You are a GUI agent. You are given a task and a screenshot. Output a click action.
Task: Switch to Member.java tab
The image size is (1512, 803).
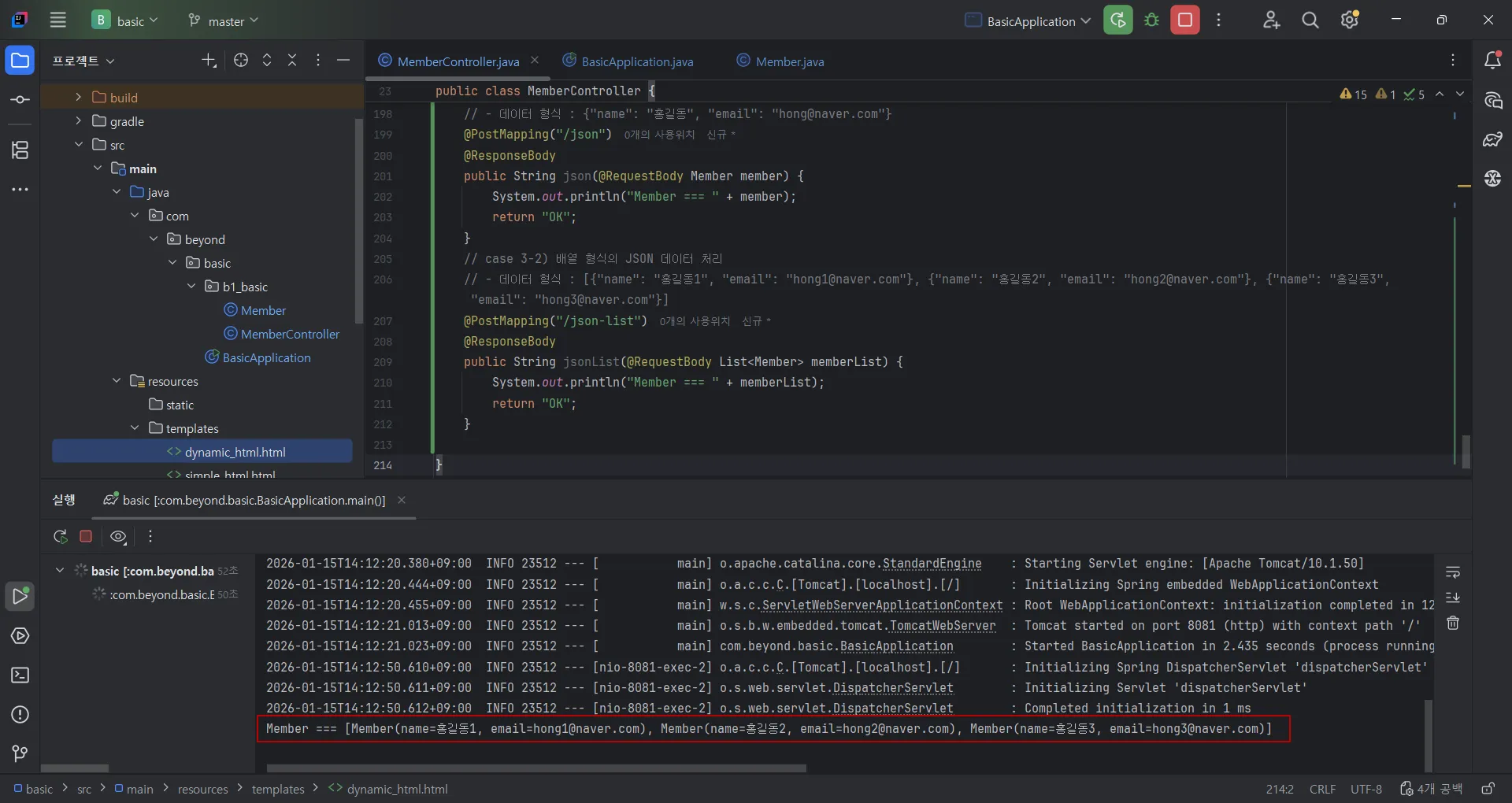point(780,61)
